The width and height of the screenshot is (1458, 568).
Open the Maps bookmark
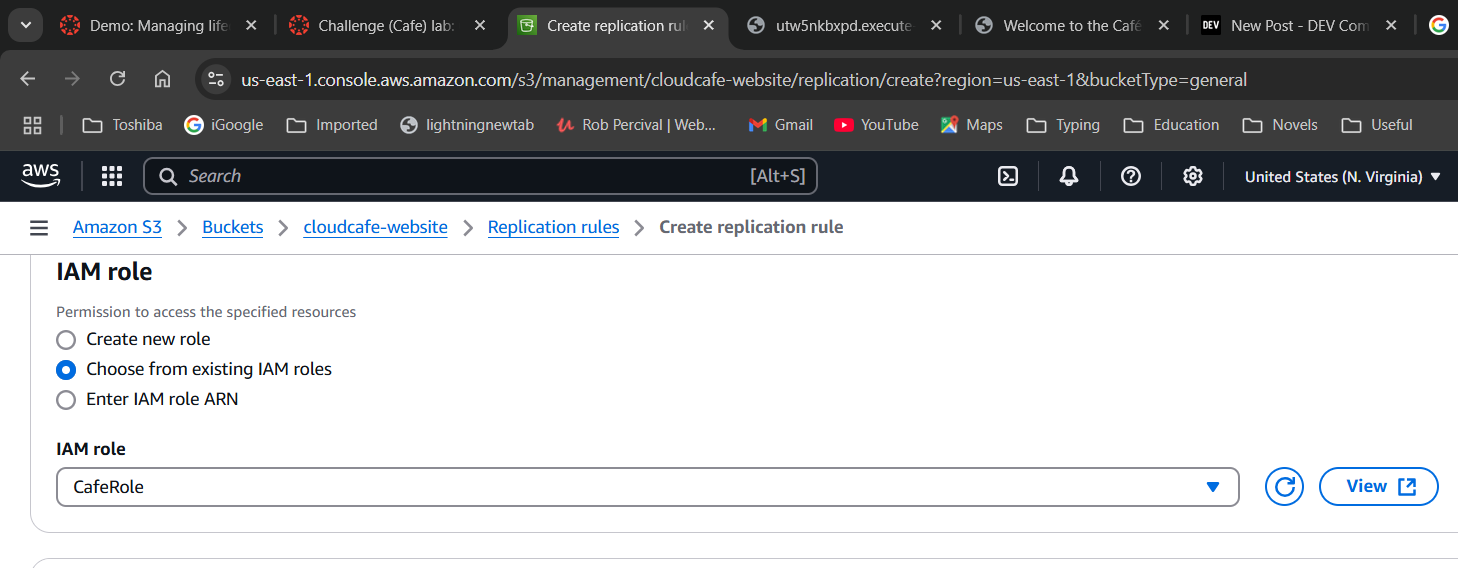click(x=971, y=125)
